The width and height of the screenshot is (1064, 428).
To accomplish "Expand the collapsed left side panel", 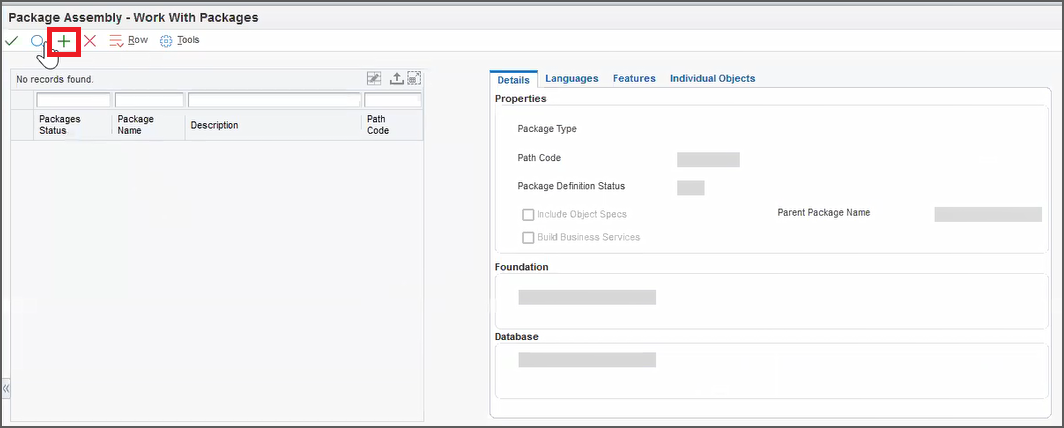I will point(5,389).
